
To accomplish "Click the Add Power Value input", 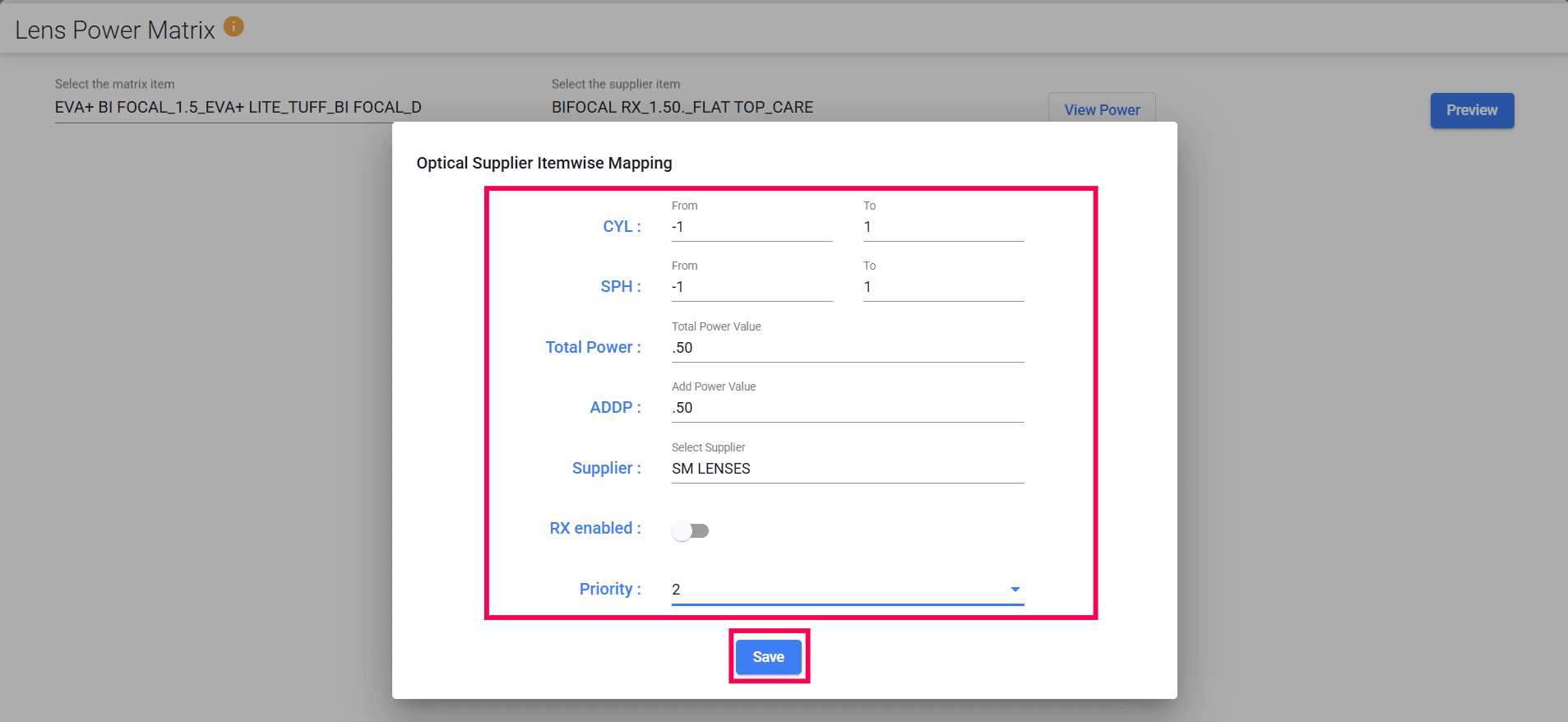I will coord(847,408).
